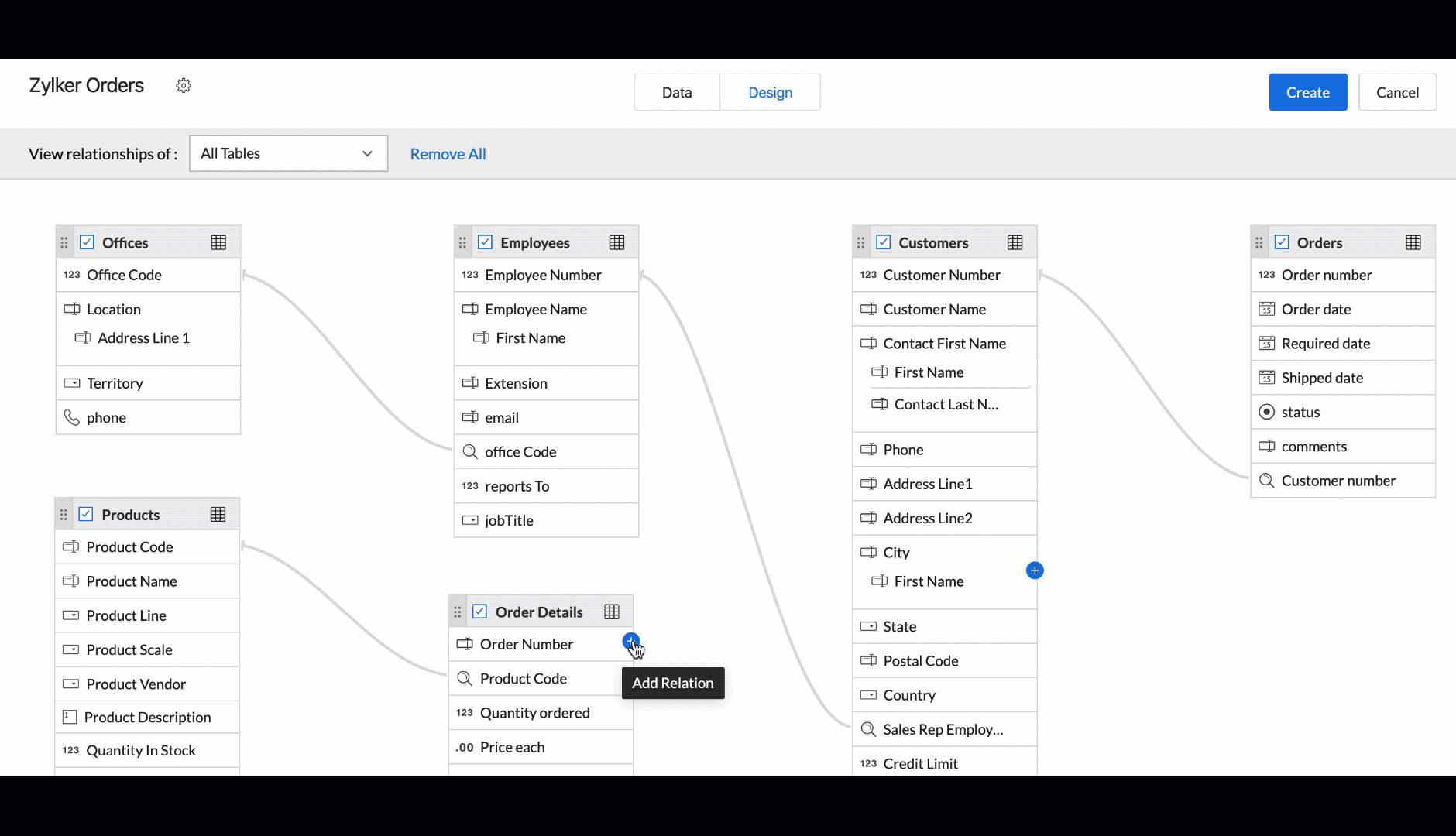Toggle the Employees table checkbox
The image size is (1456, 836).
(x=486, y=243)
